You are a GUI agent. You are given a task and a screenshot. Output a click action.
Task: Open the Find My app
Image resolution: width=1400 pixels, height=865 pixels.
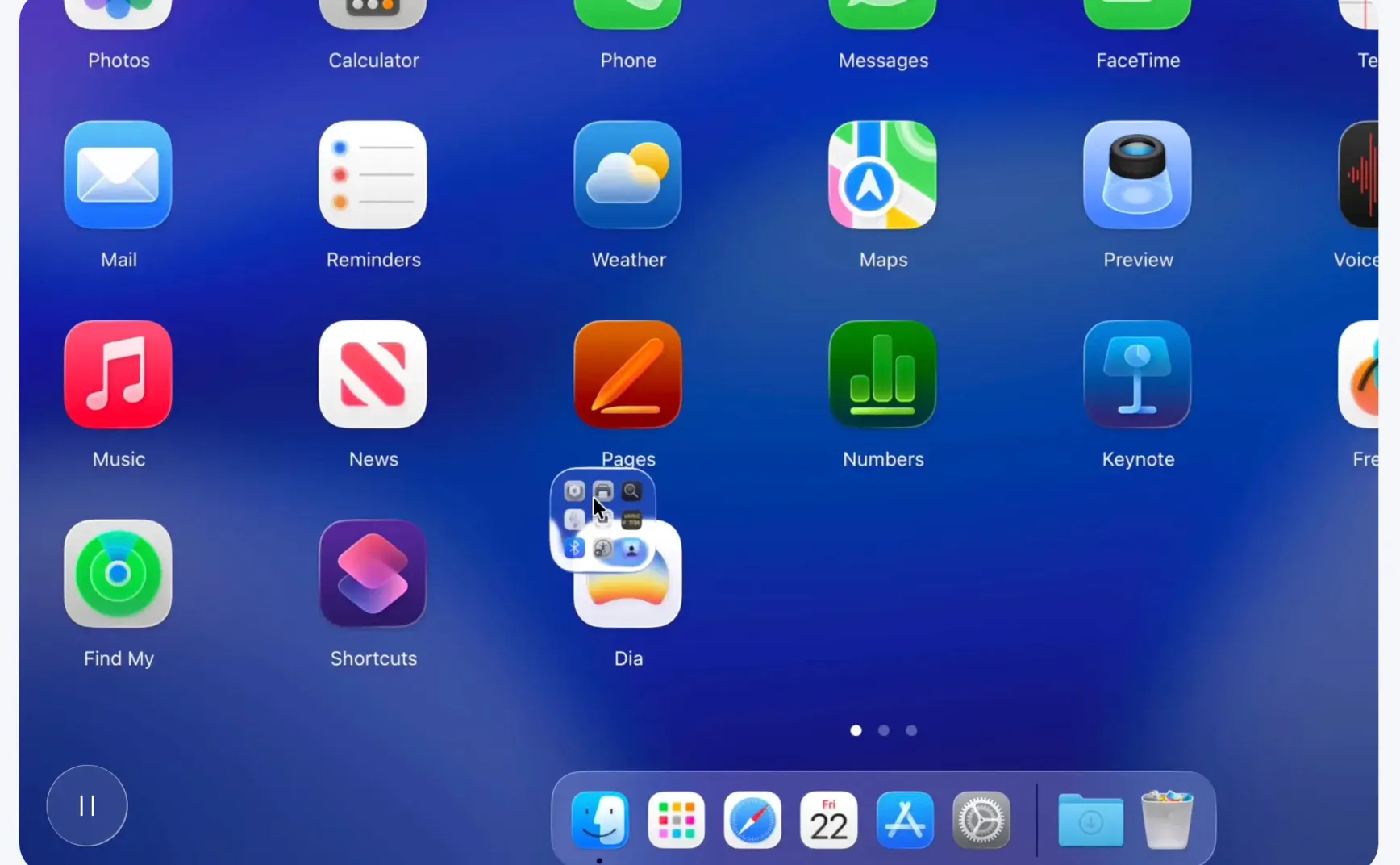tap(118, 573)
